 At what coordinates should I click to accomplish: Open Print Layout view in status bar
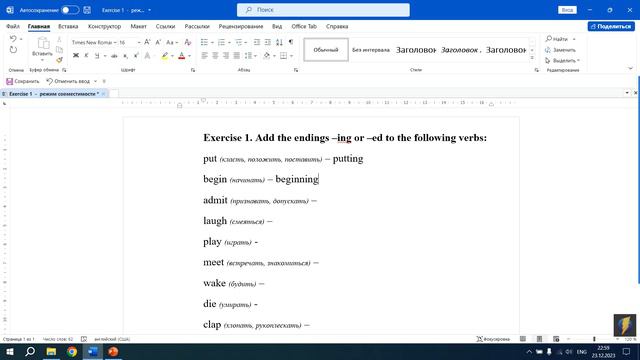click(540, 339)
